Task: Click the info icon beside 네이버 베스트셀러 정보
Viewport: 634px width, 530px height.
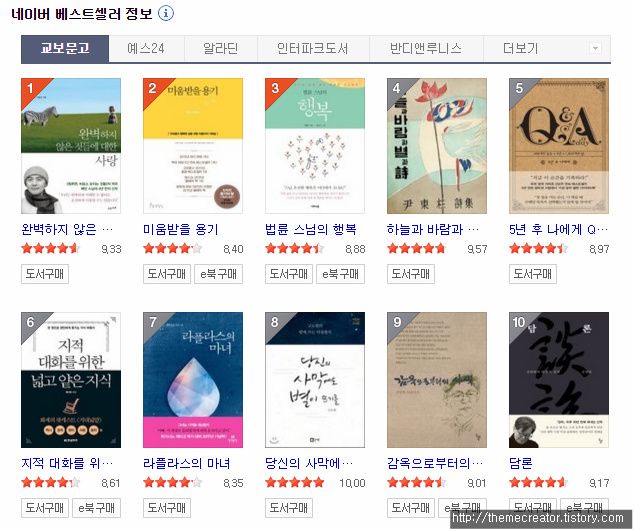Action: click(166, 13)
